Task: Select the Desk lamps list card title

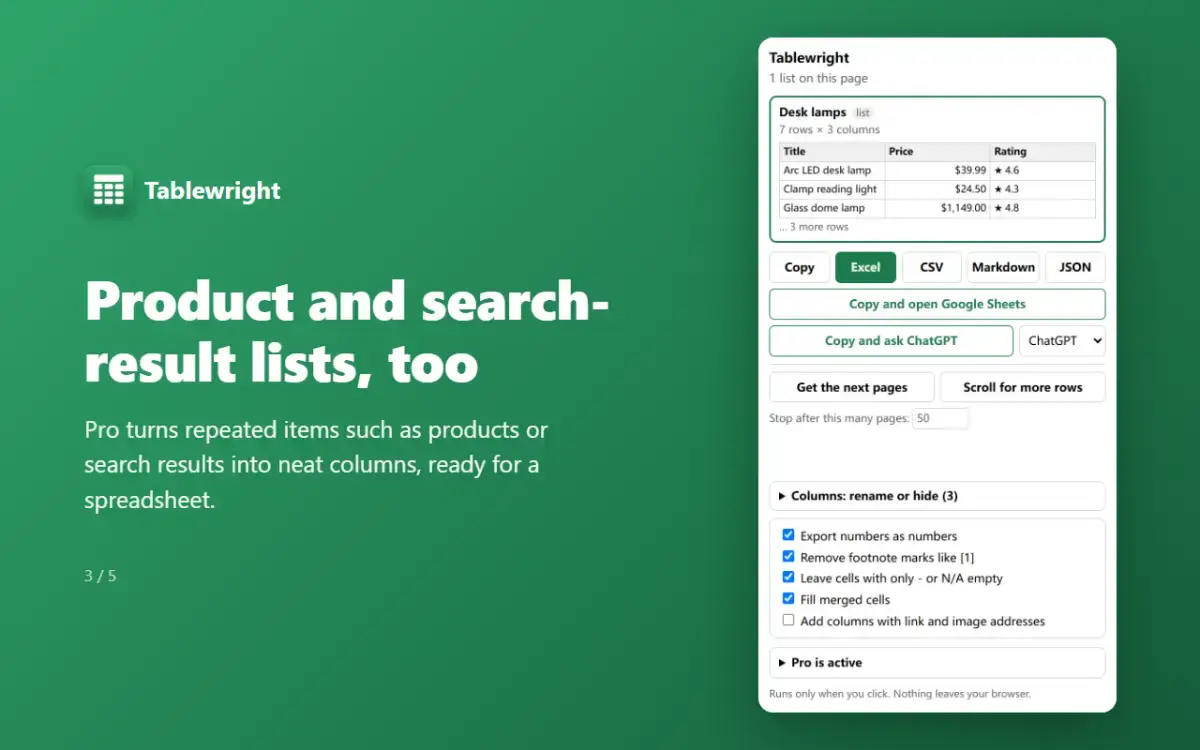Action: 812,112
